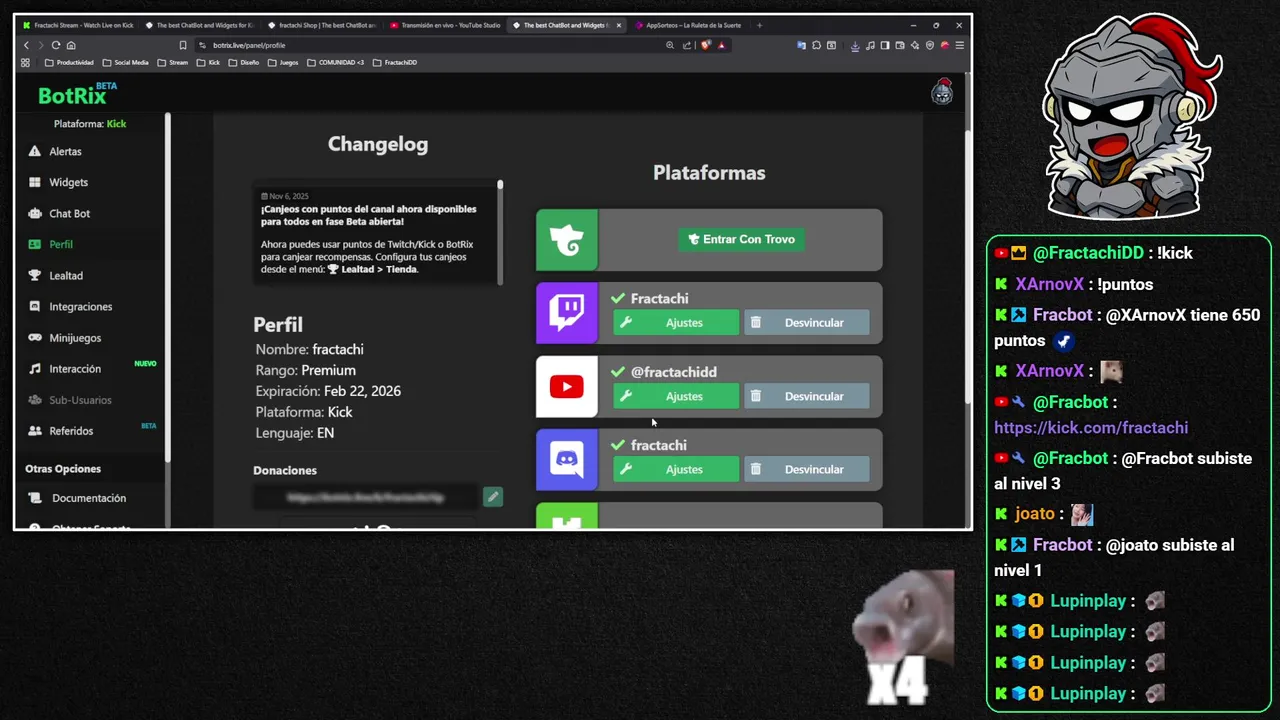Open the Interacción music note icon
1280x720 pixels.
pos(35,368)
